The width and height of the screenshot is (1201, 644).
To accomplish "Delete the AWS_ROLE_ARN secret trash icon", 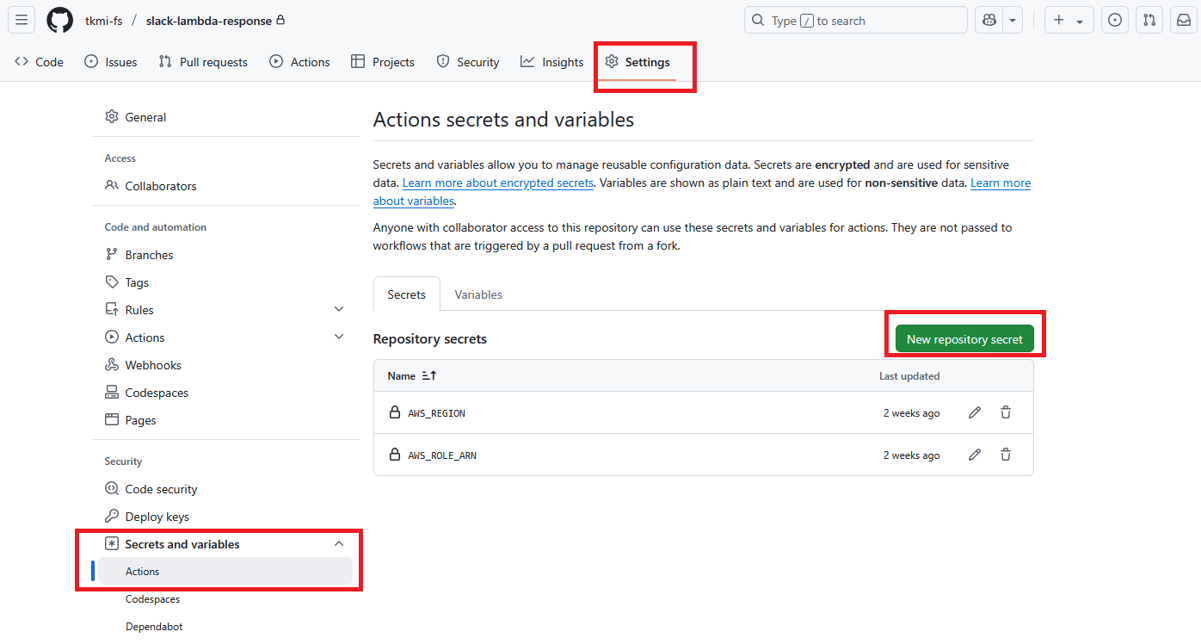I will coord(1005,454).
